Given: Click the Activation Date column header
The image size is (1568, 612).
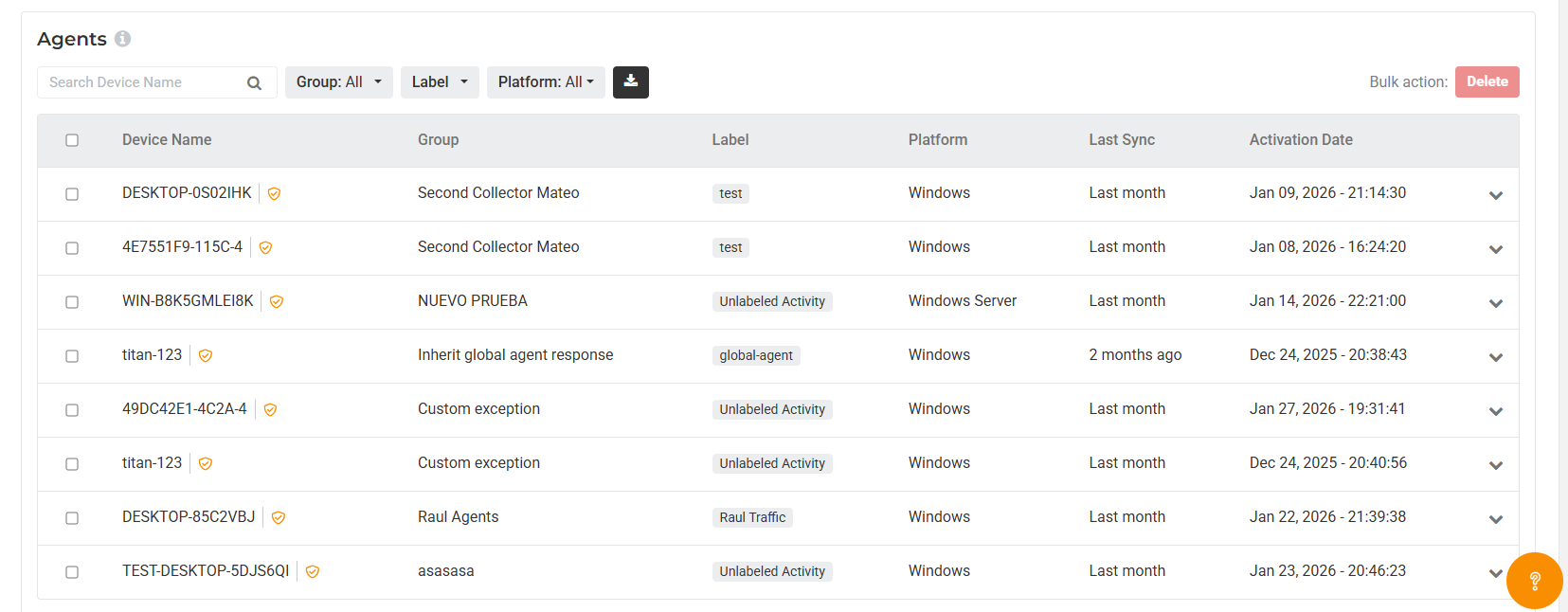Looking at the screenshot, I should [1300, 140].
